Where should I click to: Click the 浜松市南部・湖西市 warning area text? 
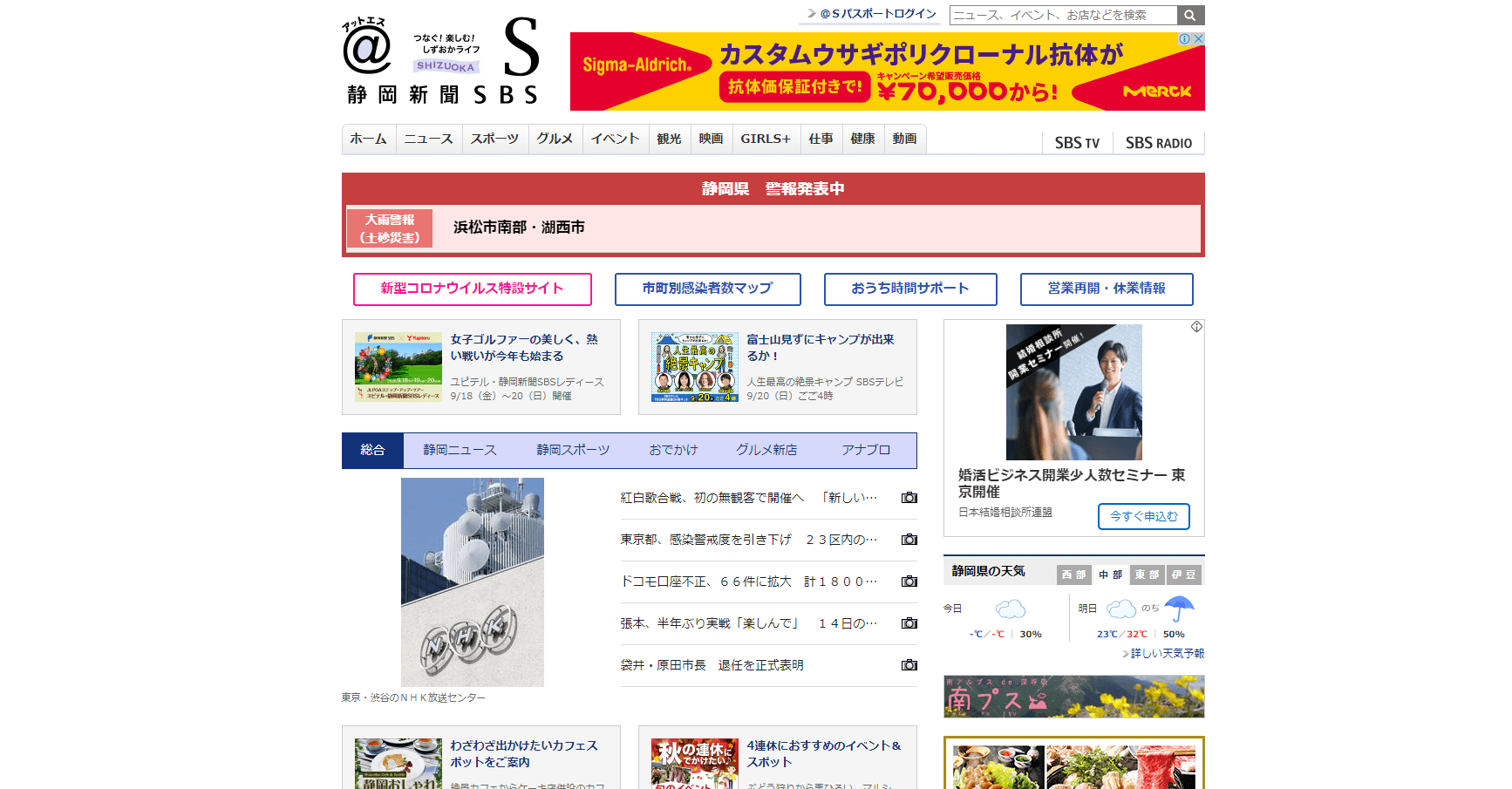point(519,228)
